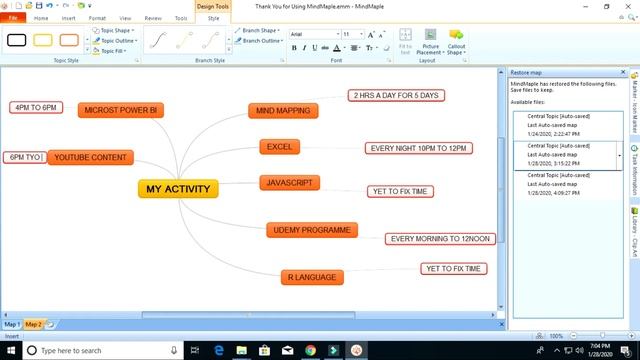Open the Topic Fill dropdown
This screenshot has width=640, height=360.
(x=110, y=51)
